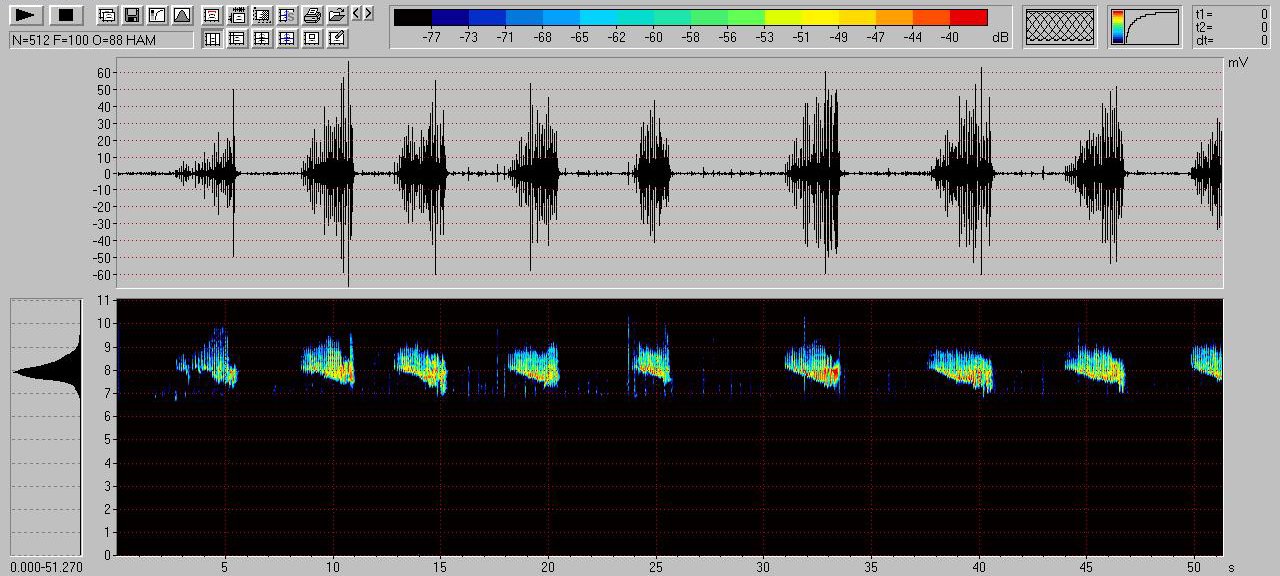Open the color palette curve settings button
Screen dimensions: 1280x576
click(1146, 27)
